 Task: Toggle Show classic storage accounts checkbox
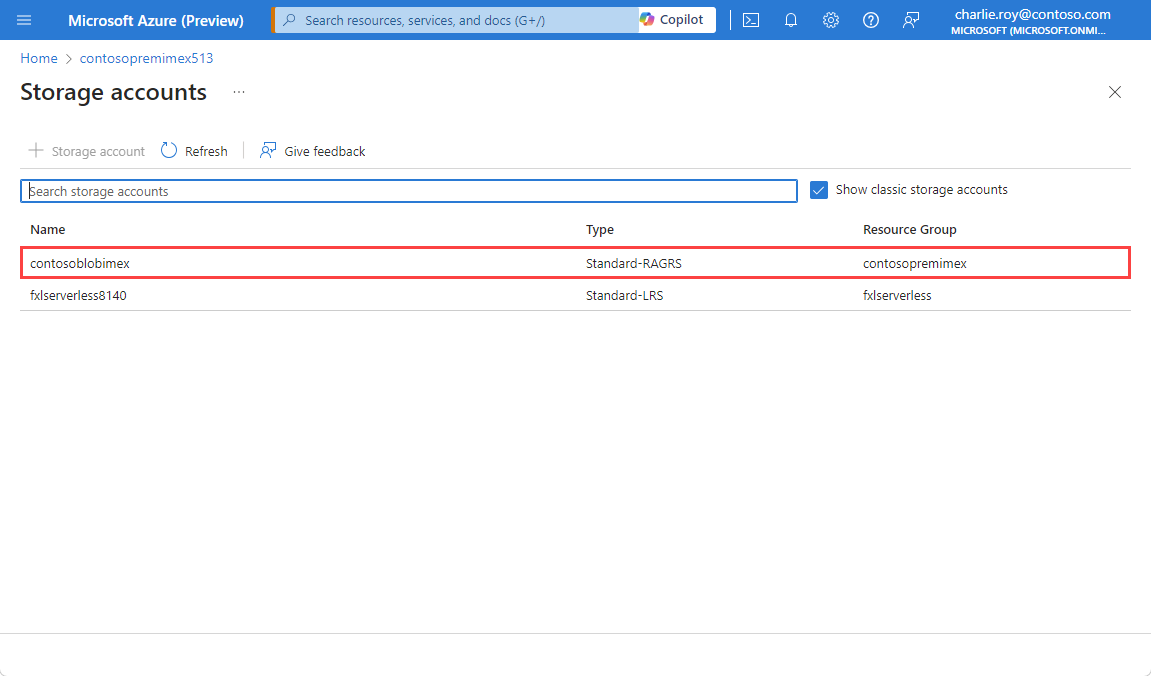pos(819,190)
